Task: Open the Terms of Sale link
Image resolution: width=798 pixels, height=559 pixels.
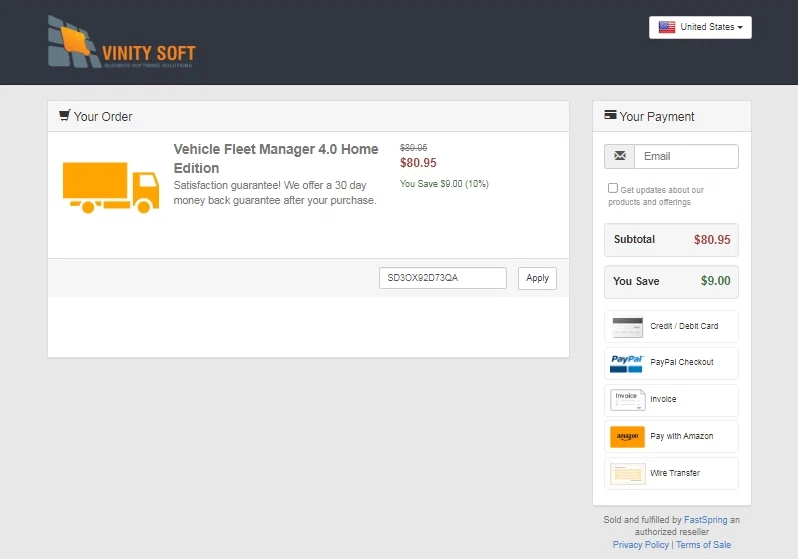Action: 703,545
